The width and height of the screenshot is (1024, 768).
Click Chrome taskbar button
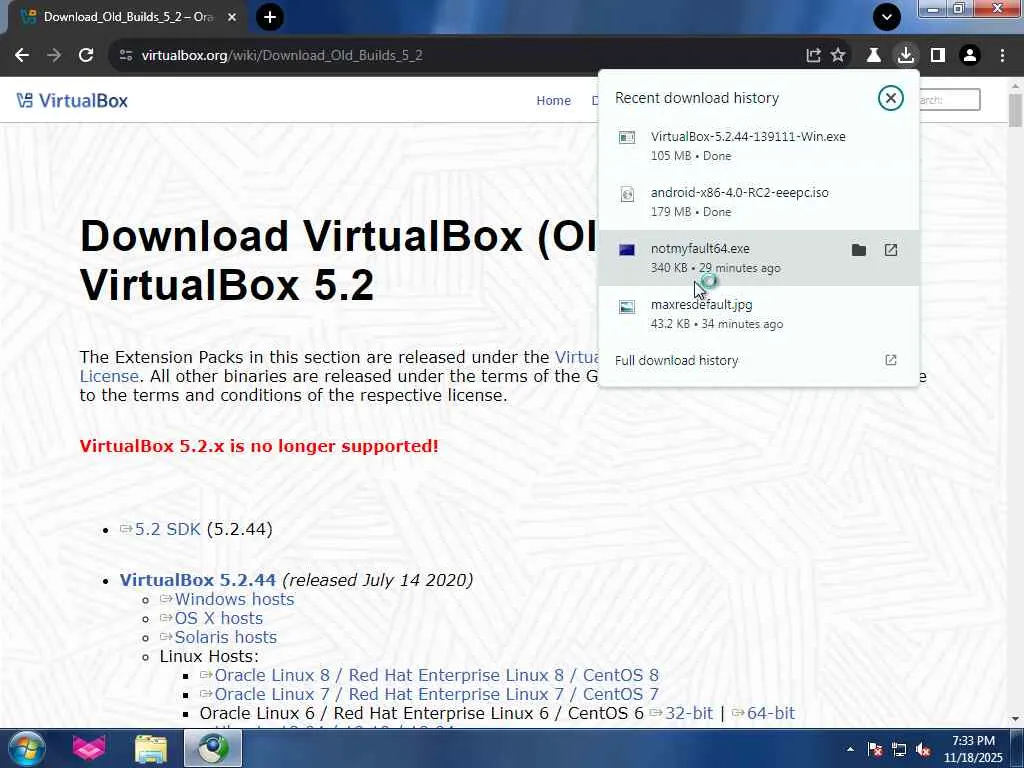(213, 748)
